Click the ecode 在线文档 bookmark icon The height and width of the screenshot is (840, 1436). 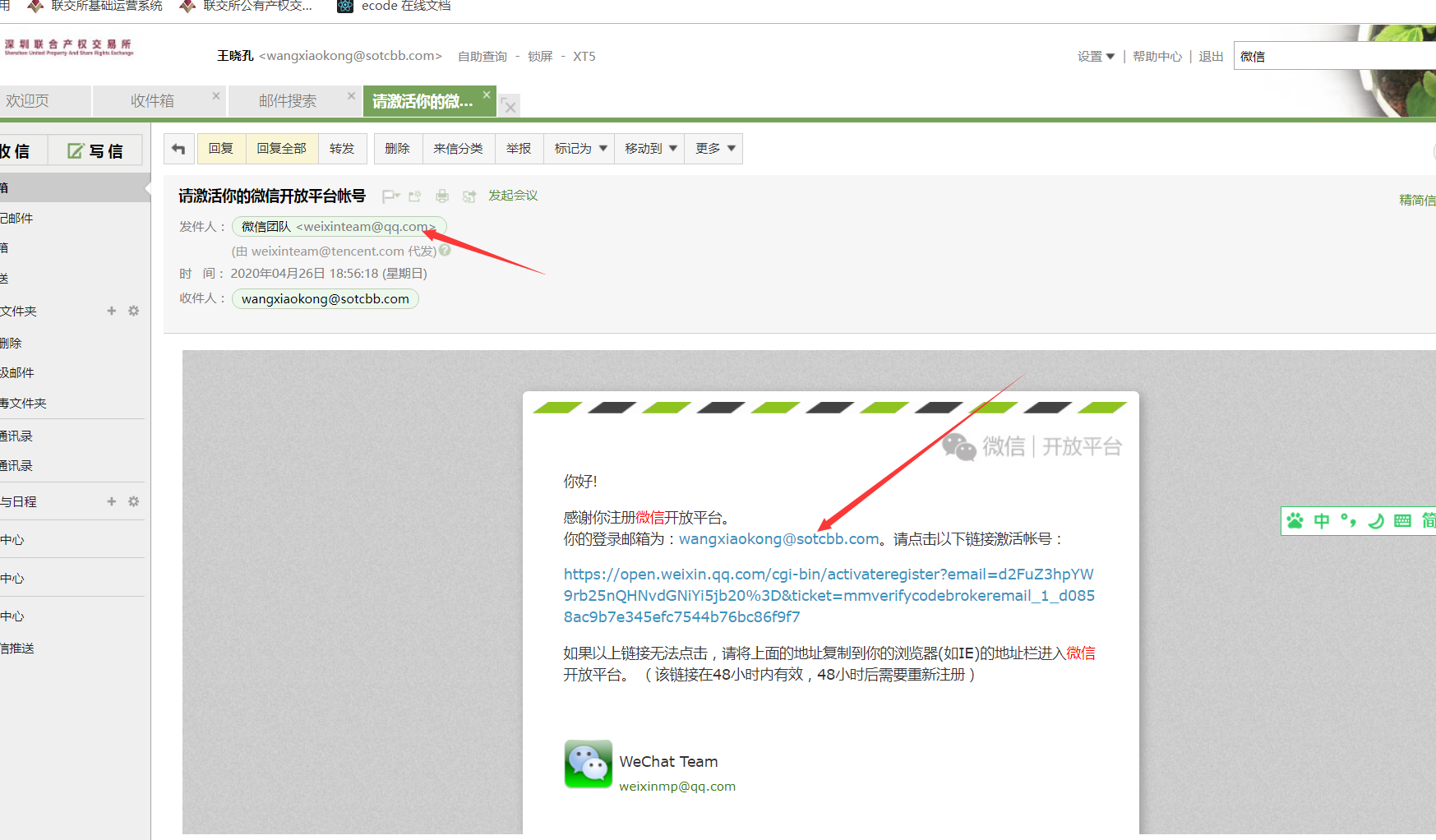point(345,6)
